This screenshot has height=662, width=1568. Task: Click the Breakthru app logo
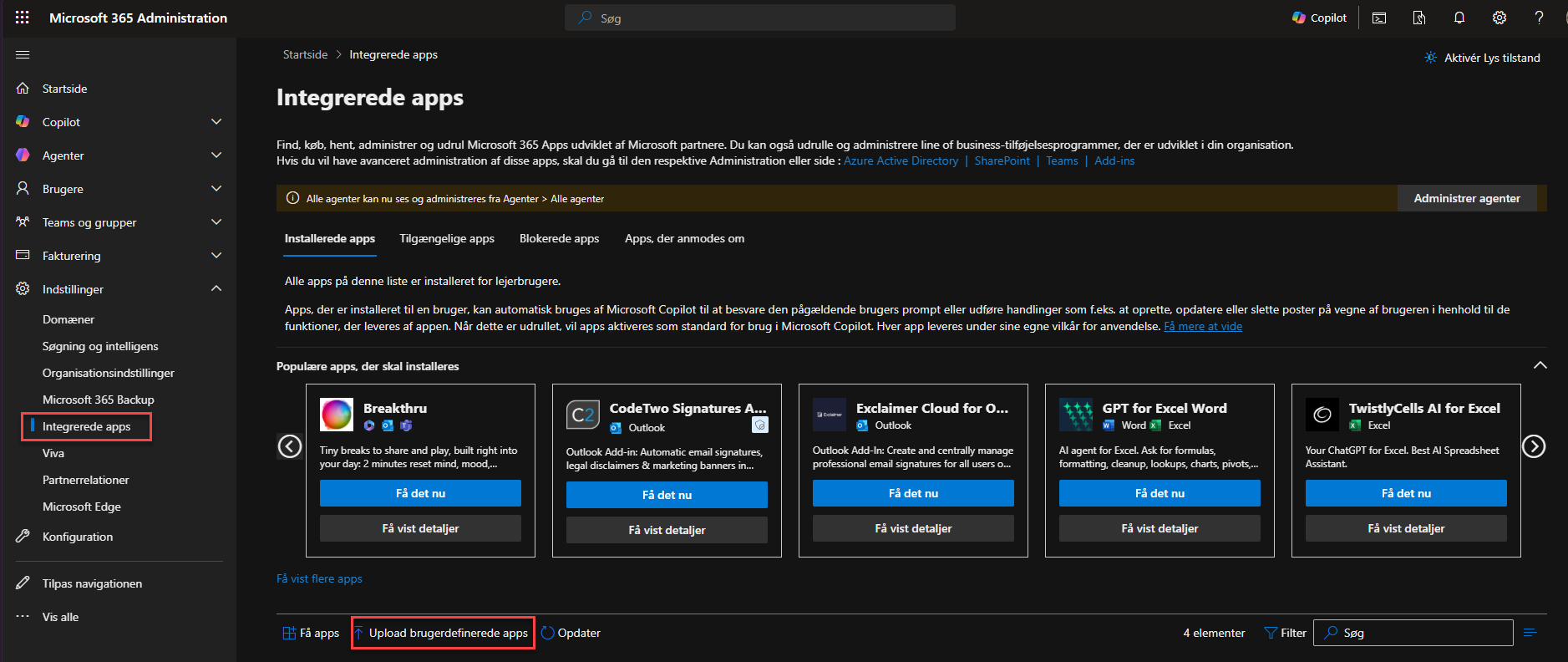[337, 415]
